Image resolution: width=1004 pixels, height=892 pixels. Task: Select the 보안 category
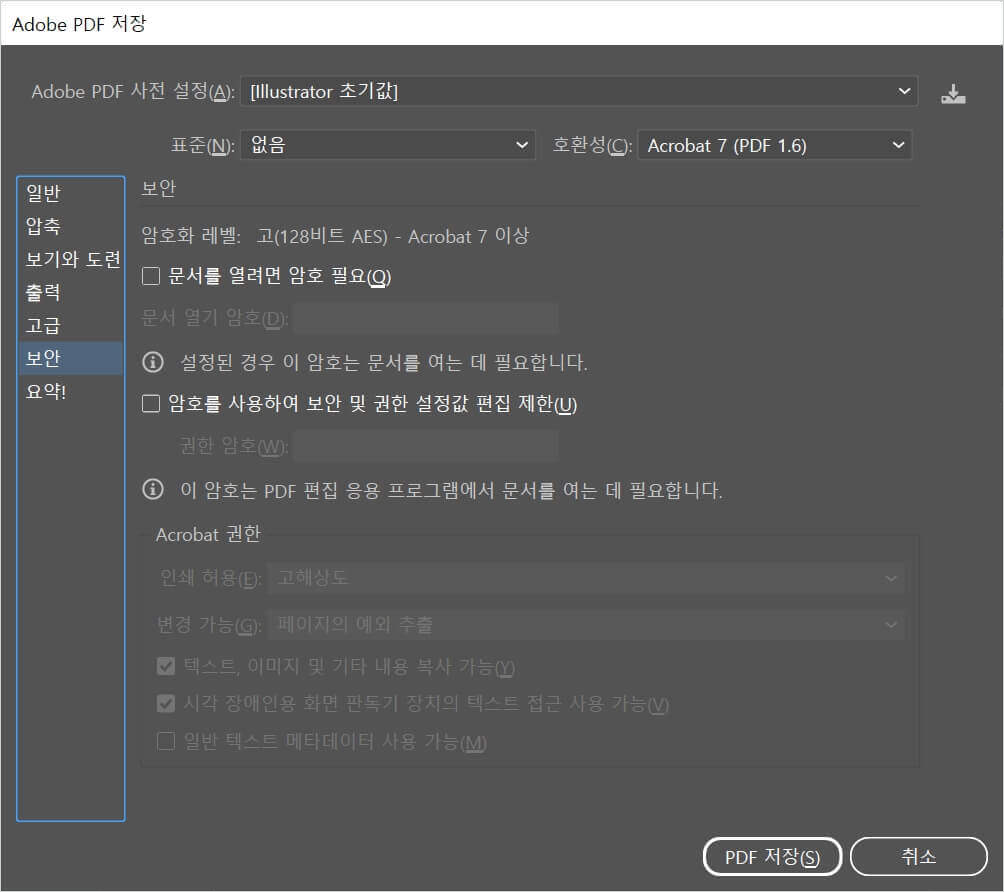[70, 358]
